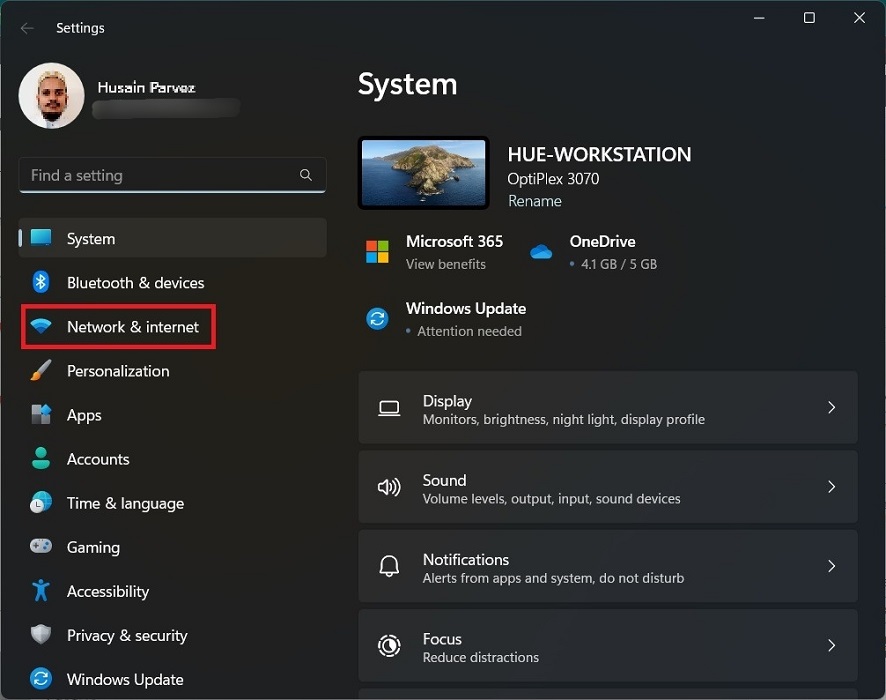Screen dimensions: 886x700
Task: Open Display settings using the right chevron
Action: [831, 407]
